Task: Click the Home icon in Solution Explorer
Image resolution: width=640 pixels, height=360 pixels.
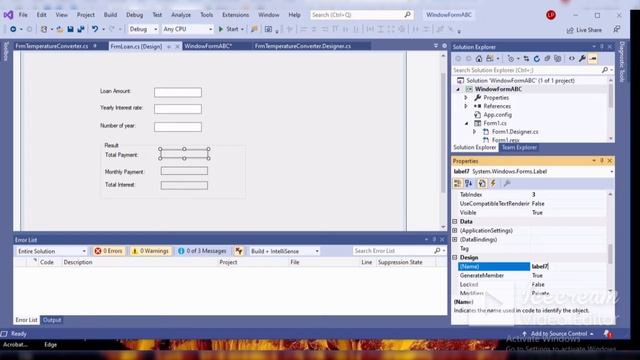Action: tap(479, 59)
